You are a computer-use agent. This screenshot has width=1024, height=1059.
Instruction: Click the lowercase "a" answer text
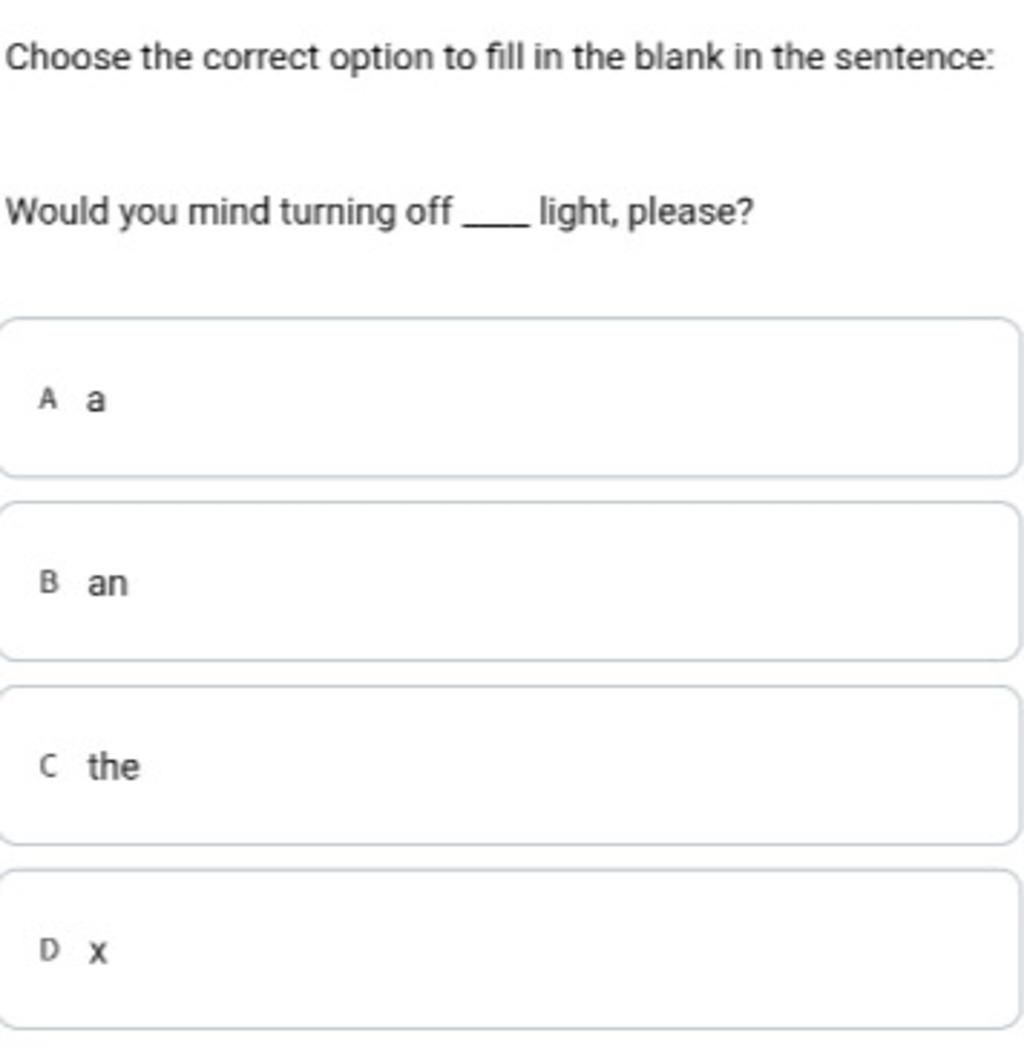point(95,400)
